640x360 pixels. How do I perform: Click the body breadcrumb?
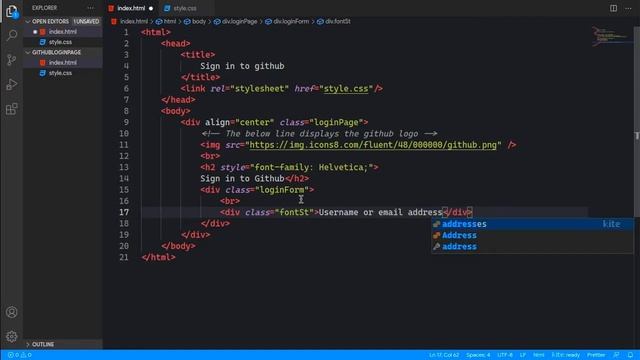pos(199,21)
